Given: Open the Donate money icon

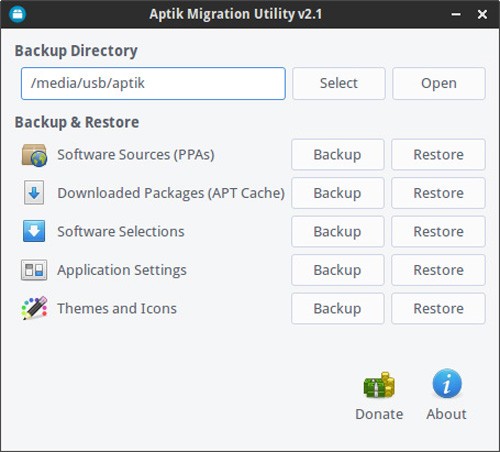Looking at the screenshot, I should (x=379, y=385).
